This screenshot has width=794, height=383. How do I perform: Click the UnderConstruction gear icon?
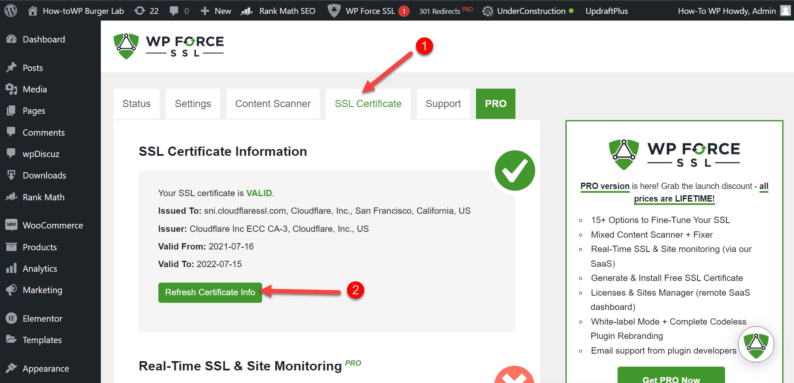488,11
